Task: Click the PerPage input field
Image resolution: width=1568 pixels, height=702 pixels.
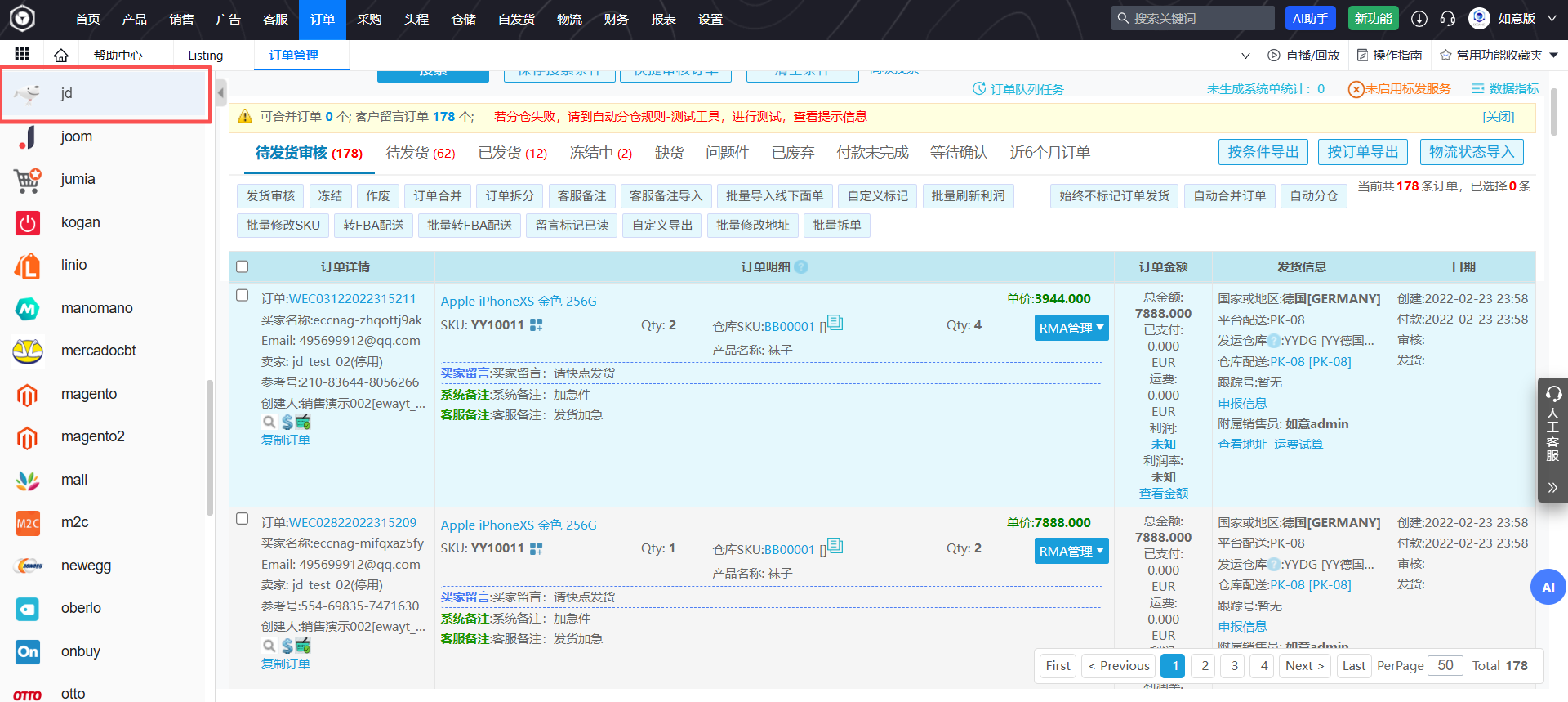Action: pyautogui.click(x=1445, y=665)
